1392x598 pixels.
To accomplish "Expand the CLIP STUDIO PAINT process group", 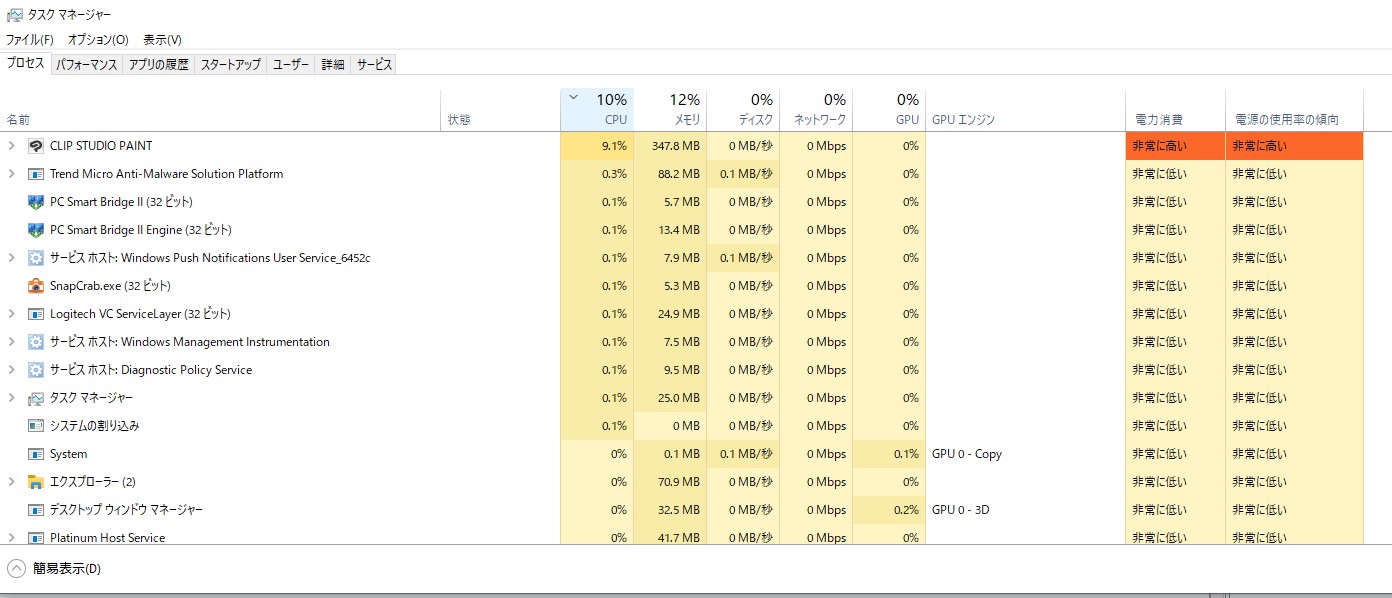I will coord(12,146).
